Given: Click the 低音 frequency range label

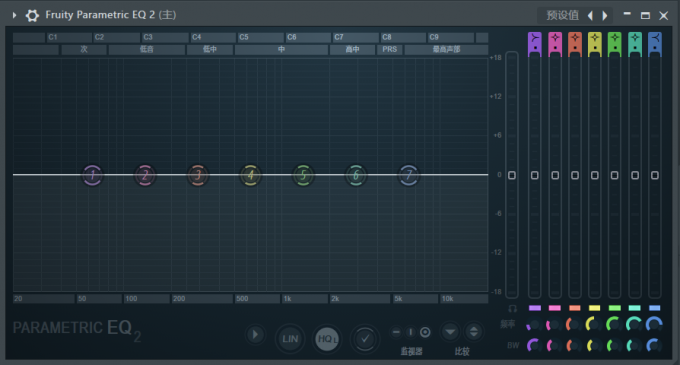Looking at the screenshot, I should click(147, 49).
